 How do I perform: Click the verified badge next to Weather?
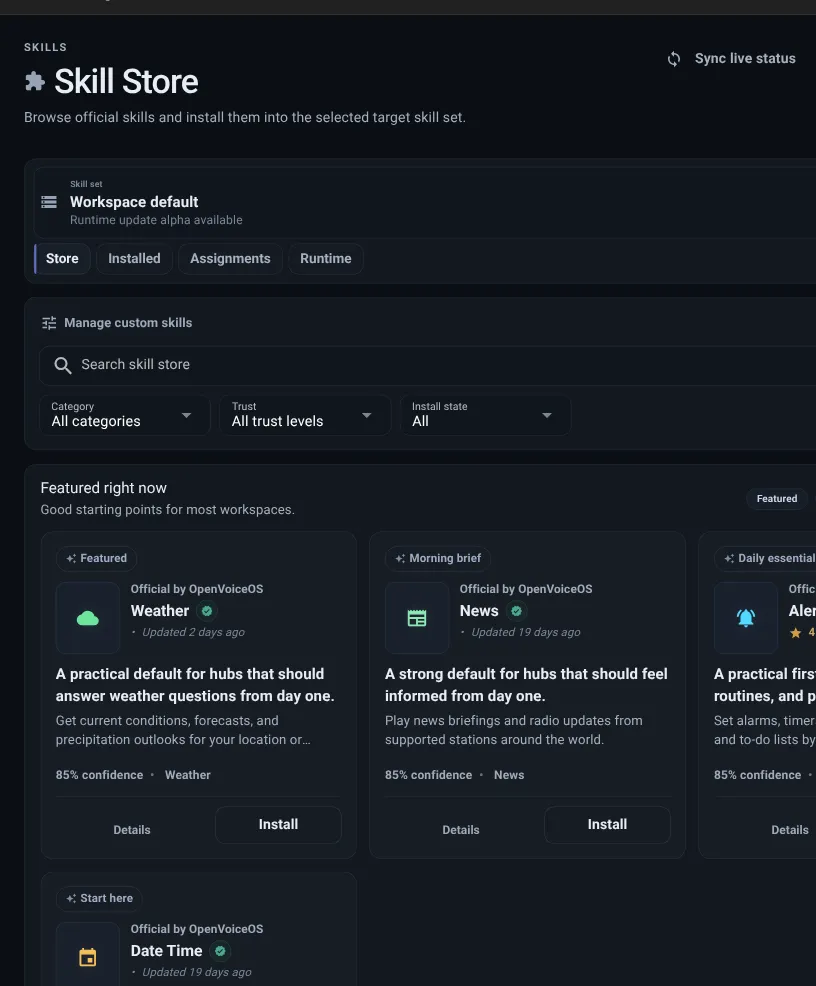206,610
